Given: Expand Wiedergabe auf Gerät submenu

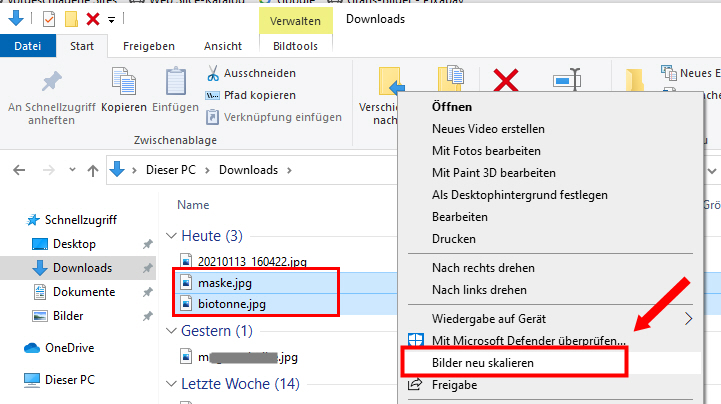Looking at the screenshot, I should tap(687, 319).
